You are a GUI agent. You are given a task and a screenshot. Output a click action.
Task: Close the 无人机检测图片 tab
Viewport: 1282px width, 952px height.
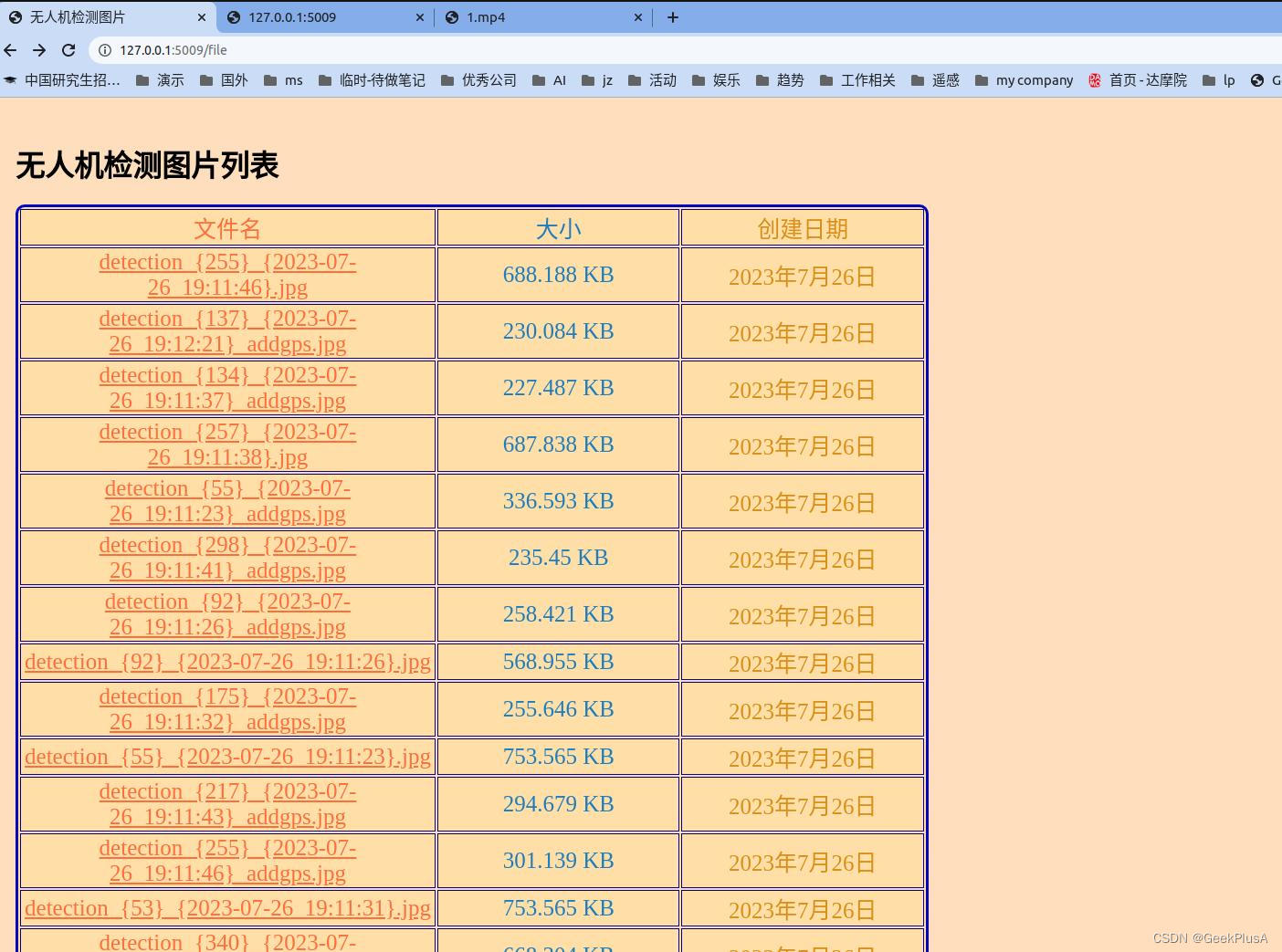202,17
